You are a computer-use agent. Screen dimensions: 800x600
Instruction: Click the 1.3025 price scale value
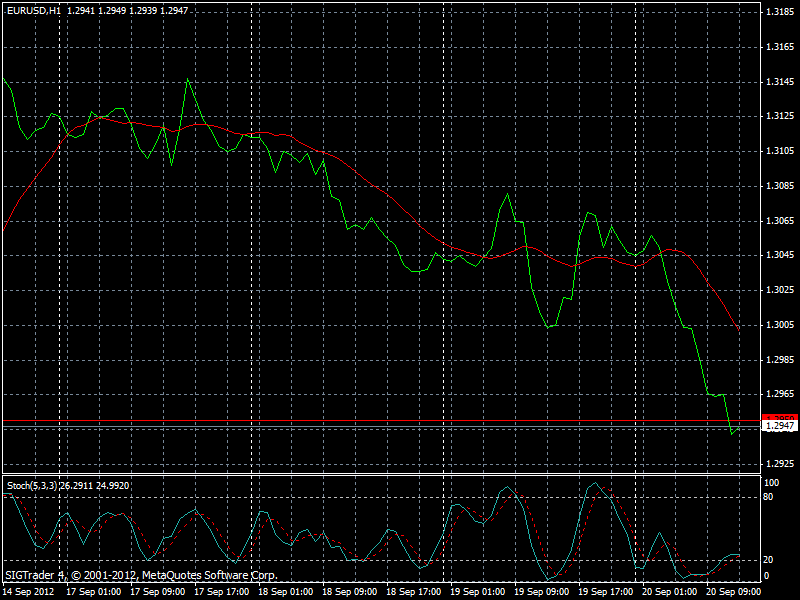pos(780,290)
